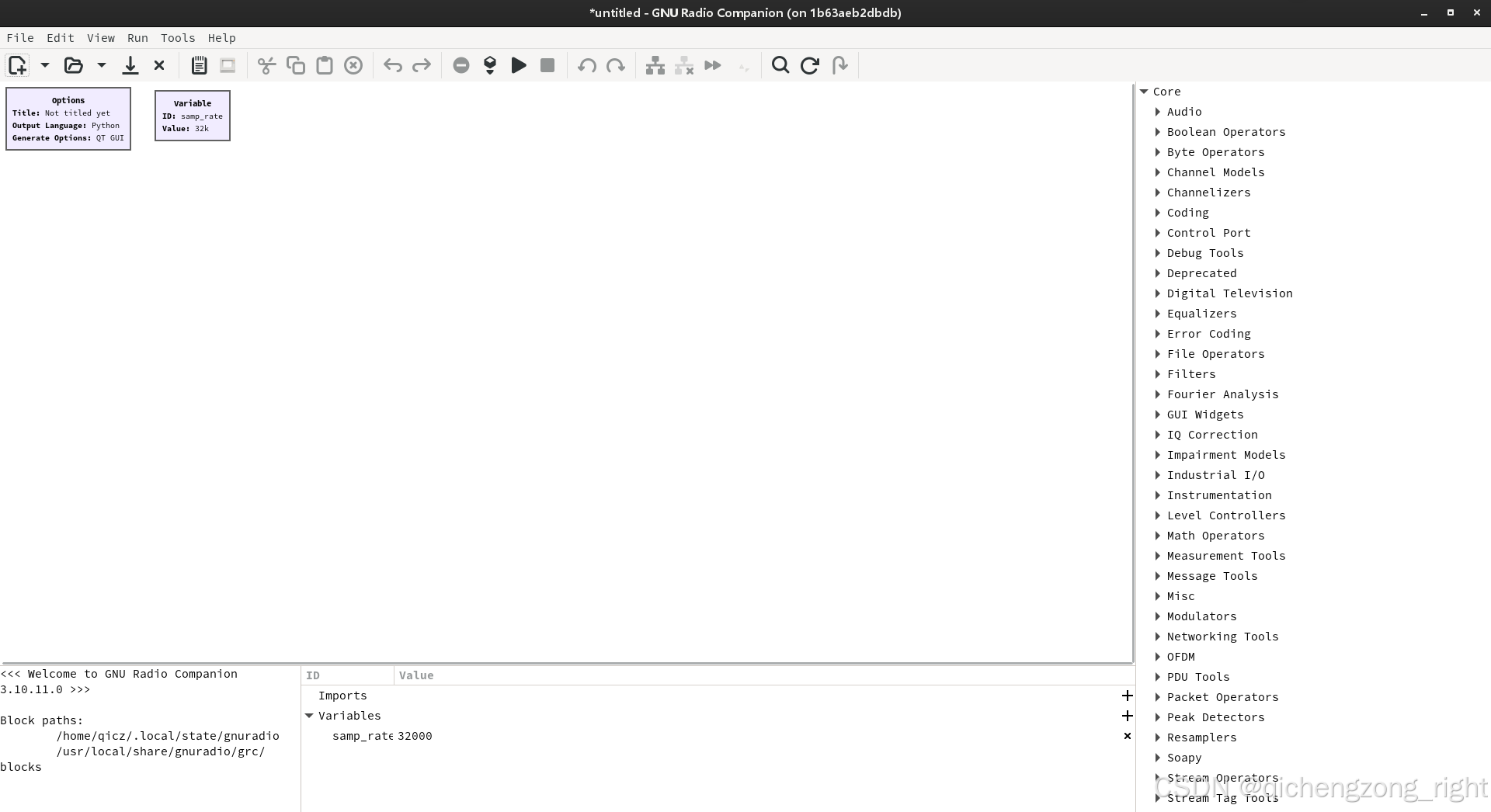Open the recent files dropdown arrow
Image resolution: width=1491 pixels, height=812 pixels.
coord(102,65)
